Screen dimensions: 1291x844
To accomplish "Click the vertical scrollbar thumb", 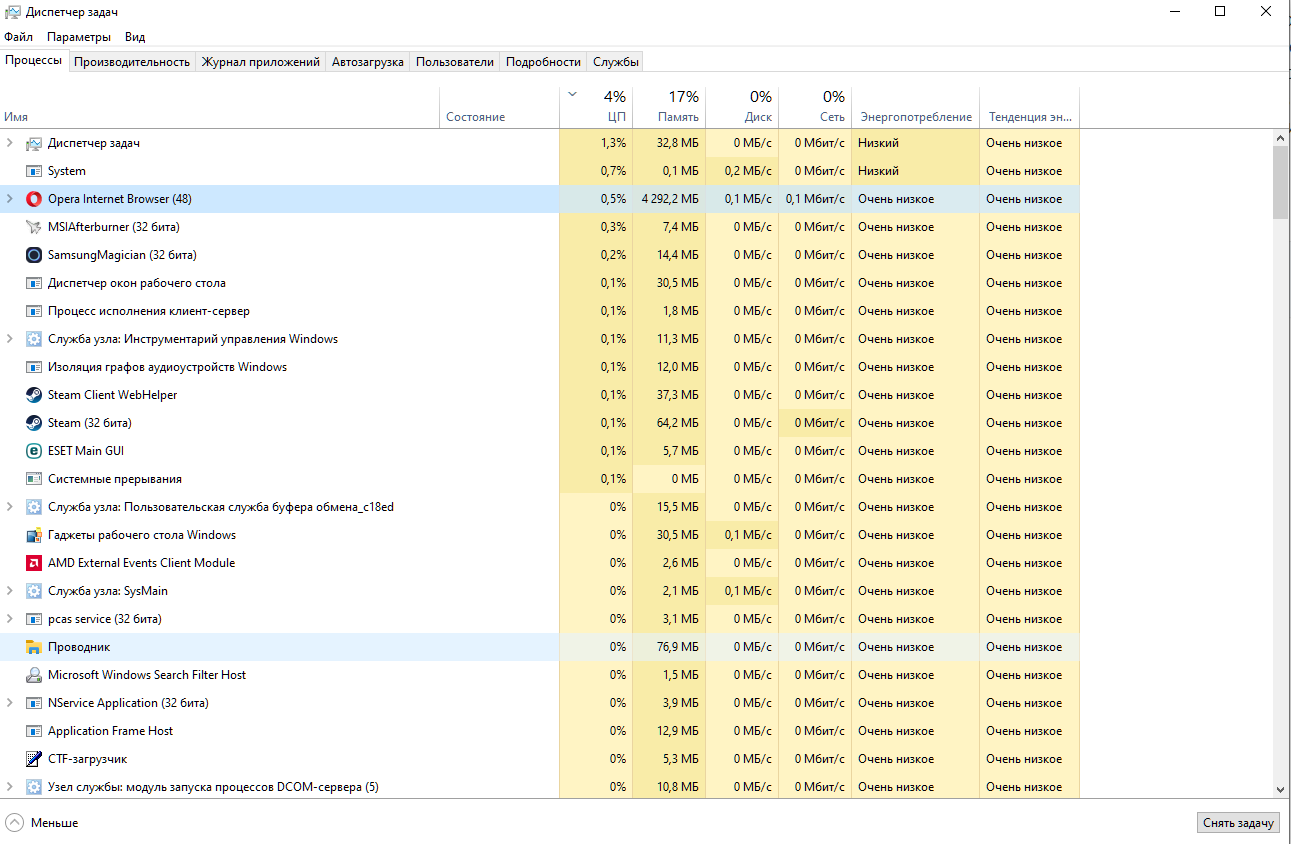I will 1281,181.
